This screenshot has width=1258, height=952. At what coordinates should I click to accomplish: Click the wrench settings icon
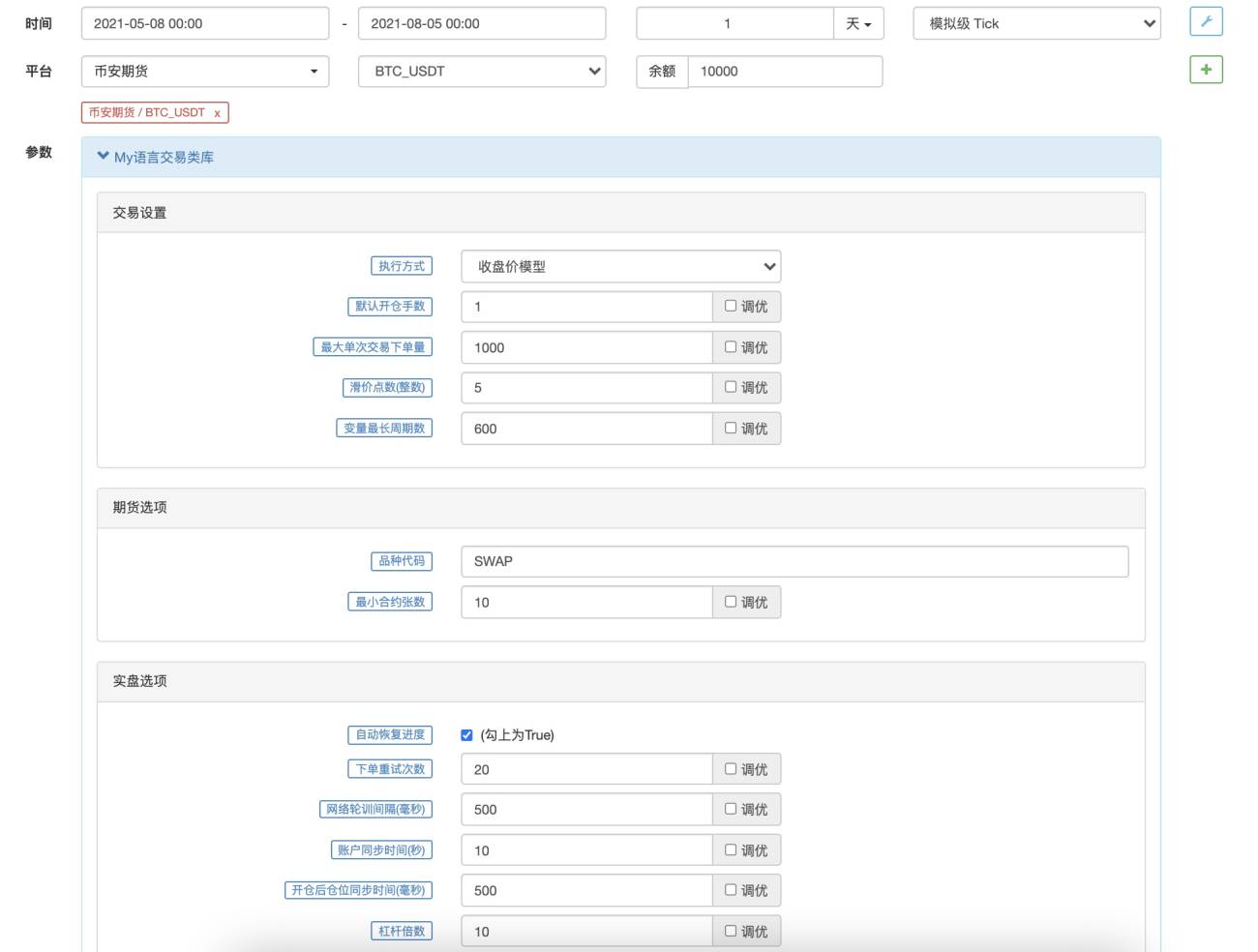[x=1206, y=22]
